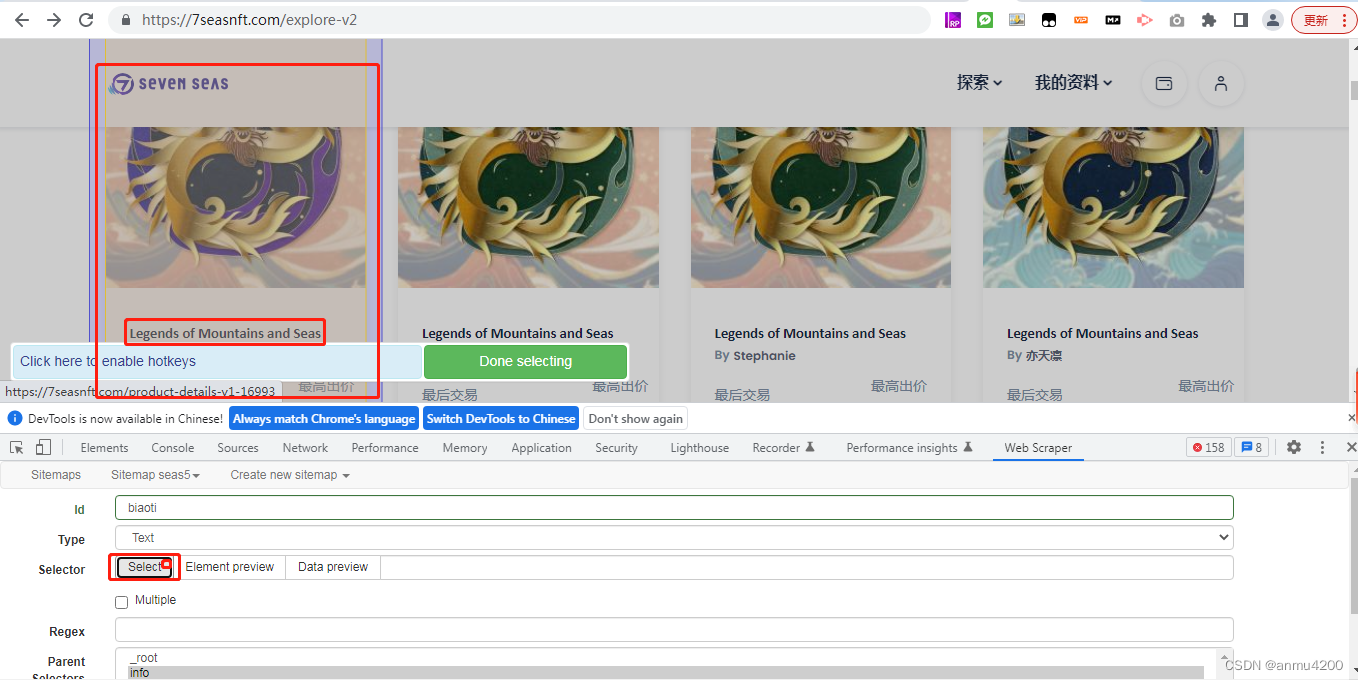
Task: Open the blue-wave dragon NFT thumbnail
Action: pos(1113,207)
